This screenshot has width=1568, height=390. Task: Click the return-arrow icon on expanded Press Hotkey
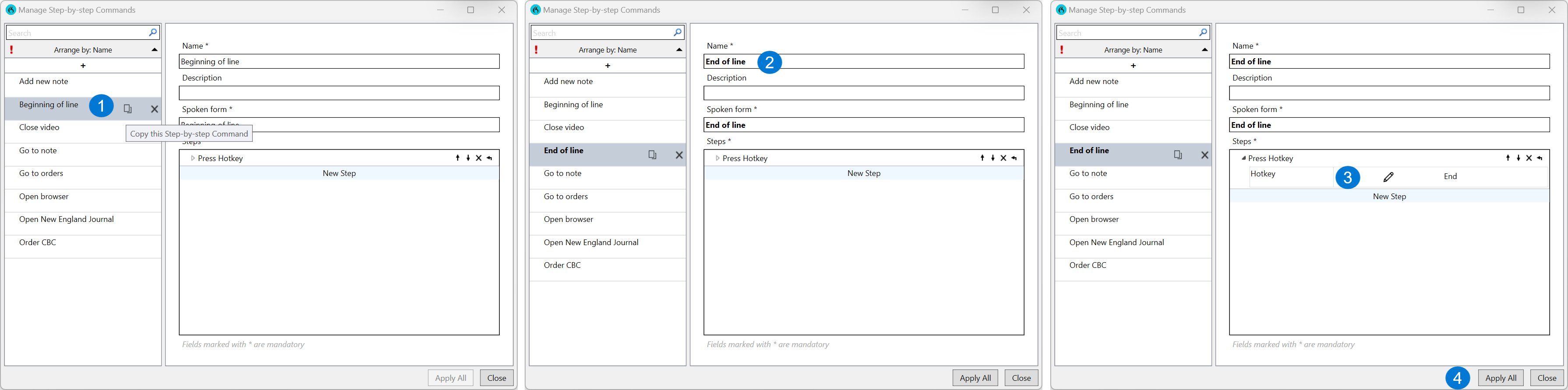pyautogui.click(x=1540, y=158)
